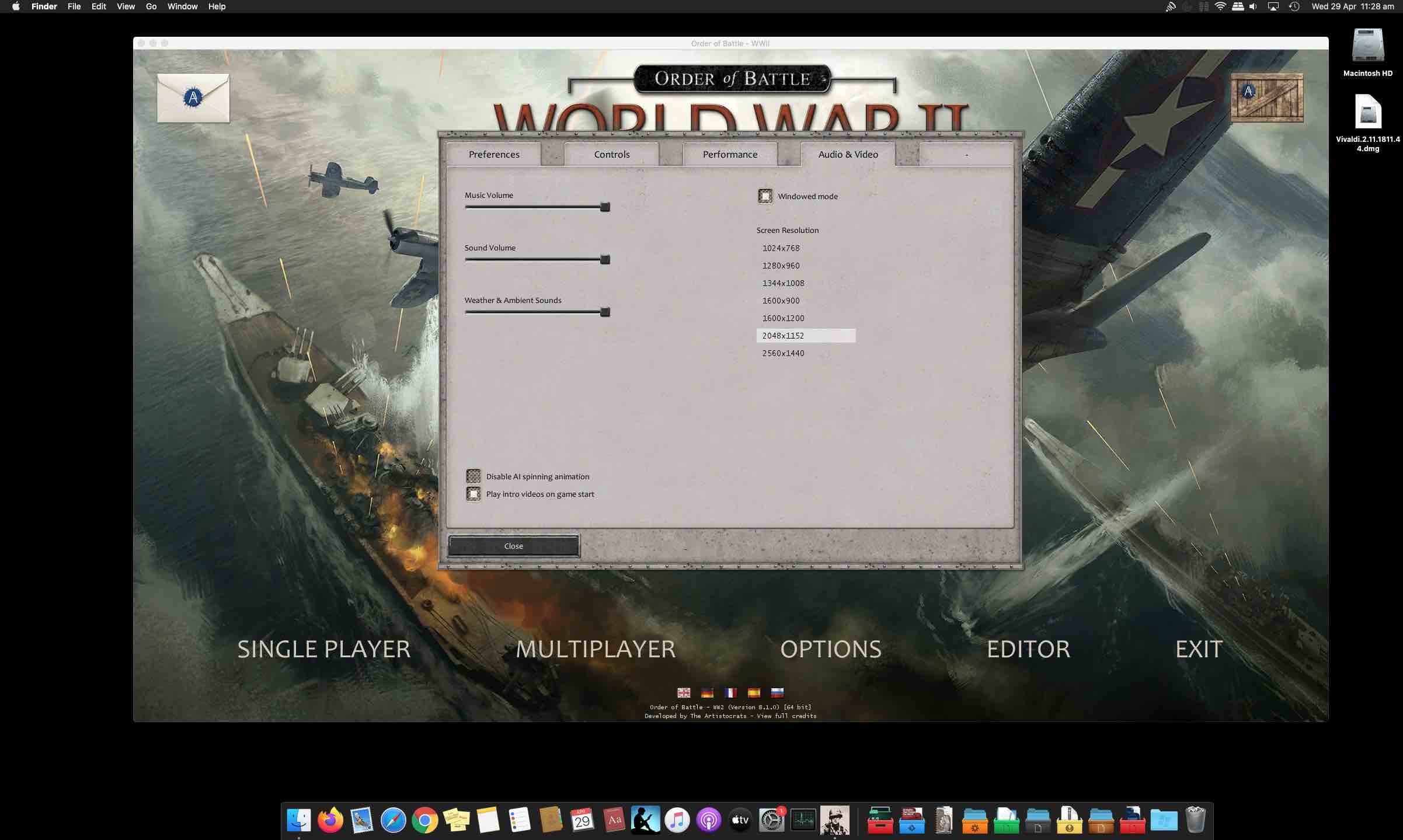1403x840 pixels.
Task: Enable Windowed mode
Action: click(765, 196)
